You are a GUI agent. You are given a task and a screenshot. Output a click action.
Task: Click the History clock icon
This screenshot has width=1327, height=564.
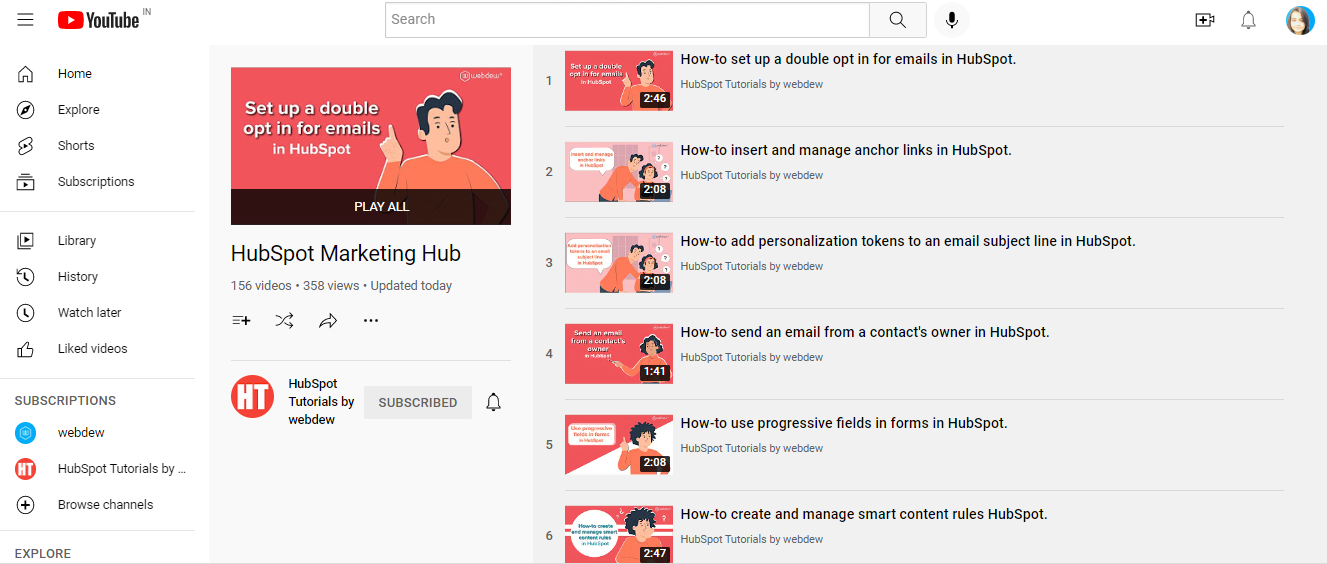25,277
